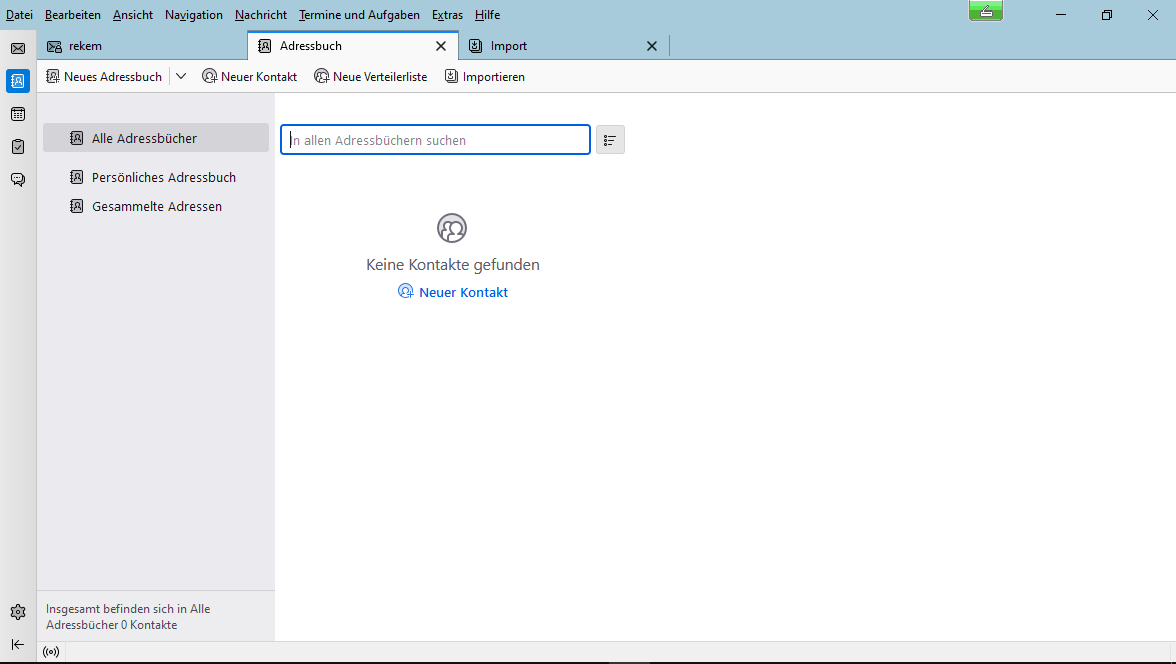The width and height of the screenshot is (1176, 664).
Task: Switch to the rekem mail tab
Action: 85,46
